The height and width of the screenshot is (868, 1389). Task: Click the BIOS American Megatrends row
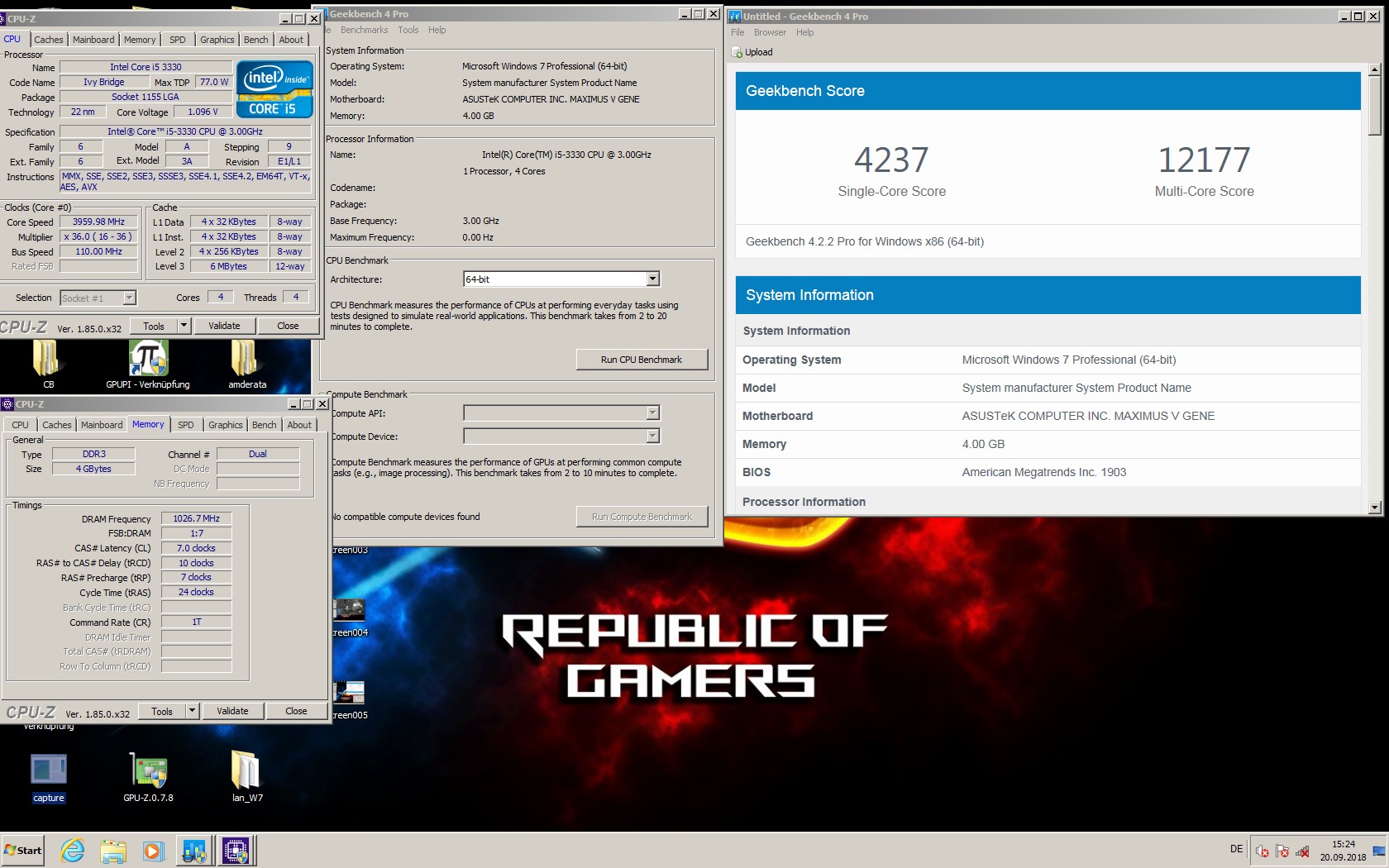click(1048, 472)
